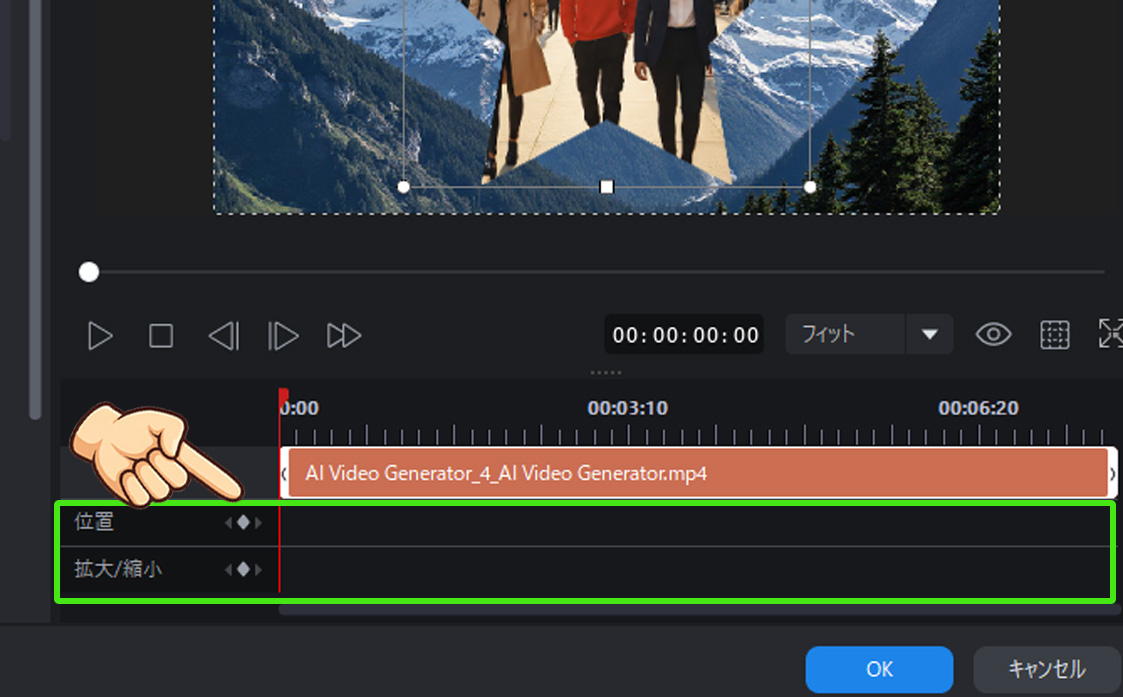Click the Stop playback square icon
1123x697 pixels.
tap(161, 335)
